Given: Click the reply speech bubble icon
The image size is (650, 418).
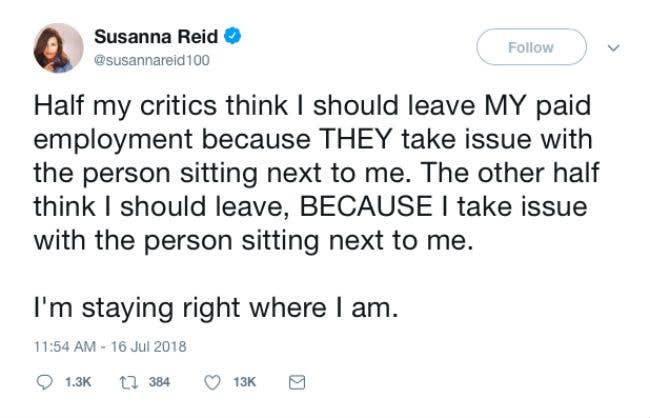Looking at the screenshot, I should tap(44, 381).
